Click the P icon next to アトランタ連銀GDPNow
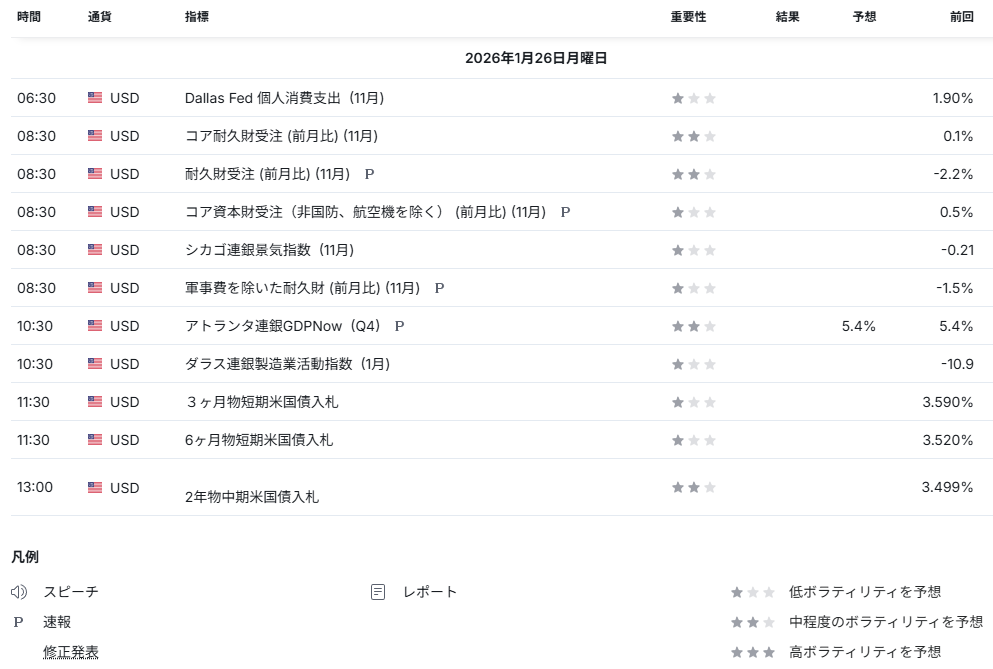 pyautogui.click(x=399, y=326)
